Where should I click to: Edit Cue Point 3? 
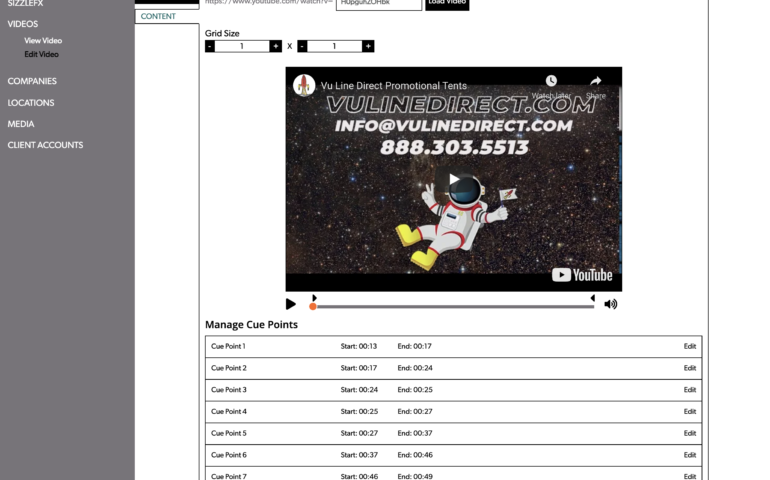click(x=690, y=390)
